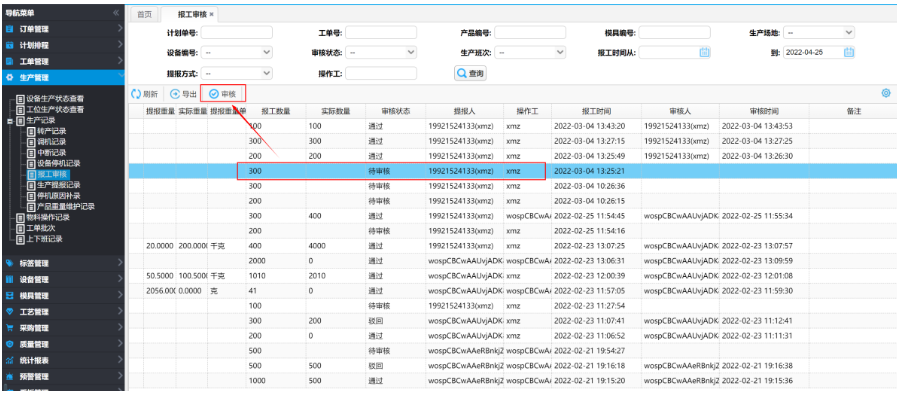
Task: Expand the 模具管理 menu chevron
Action: [119, 295]
